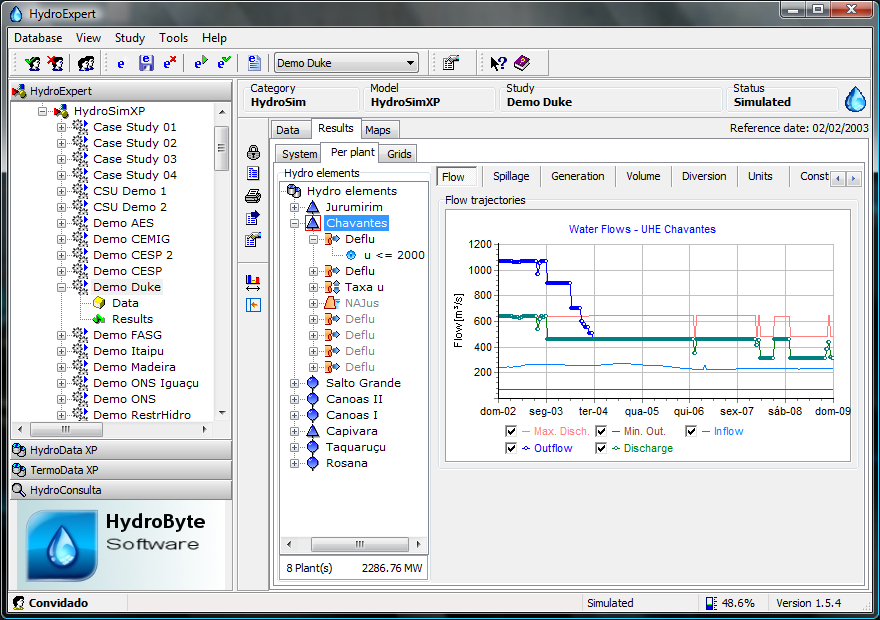Click the HydroByte Software logo
This screenshot has height=620, width=880.
(121, 545)
